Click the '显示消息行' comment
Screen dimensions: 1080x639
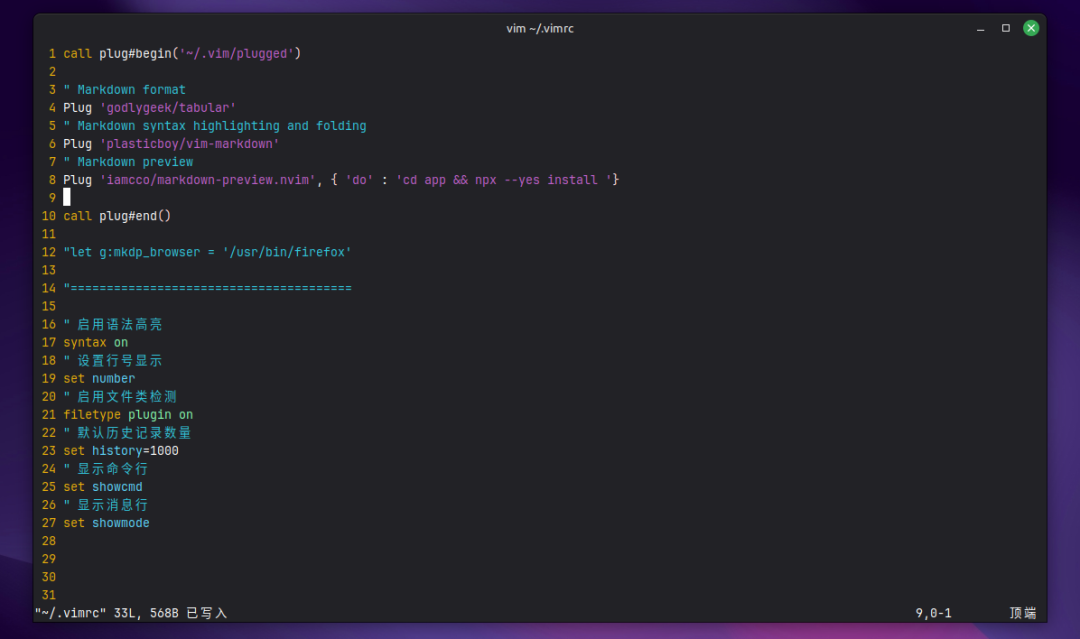112,505
